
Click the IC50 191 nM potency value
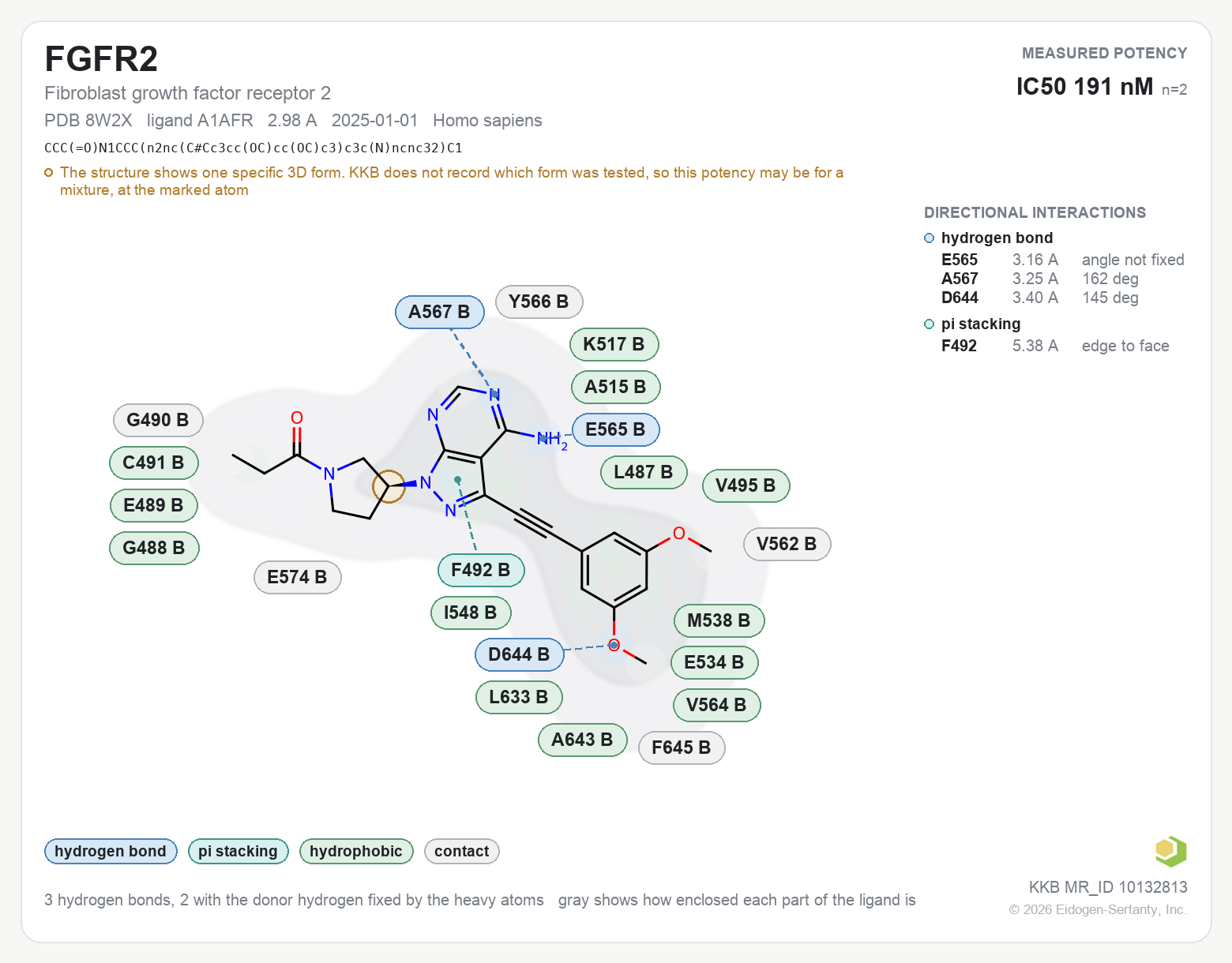(1084, 87)
